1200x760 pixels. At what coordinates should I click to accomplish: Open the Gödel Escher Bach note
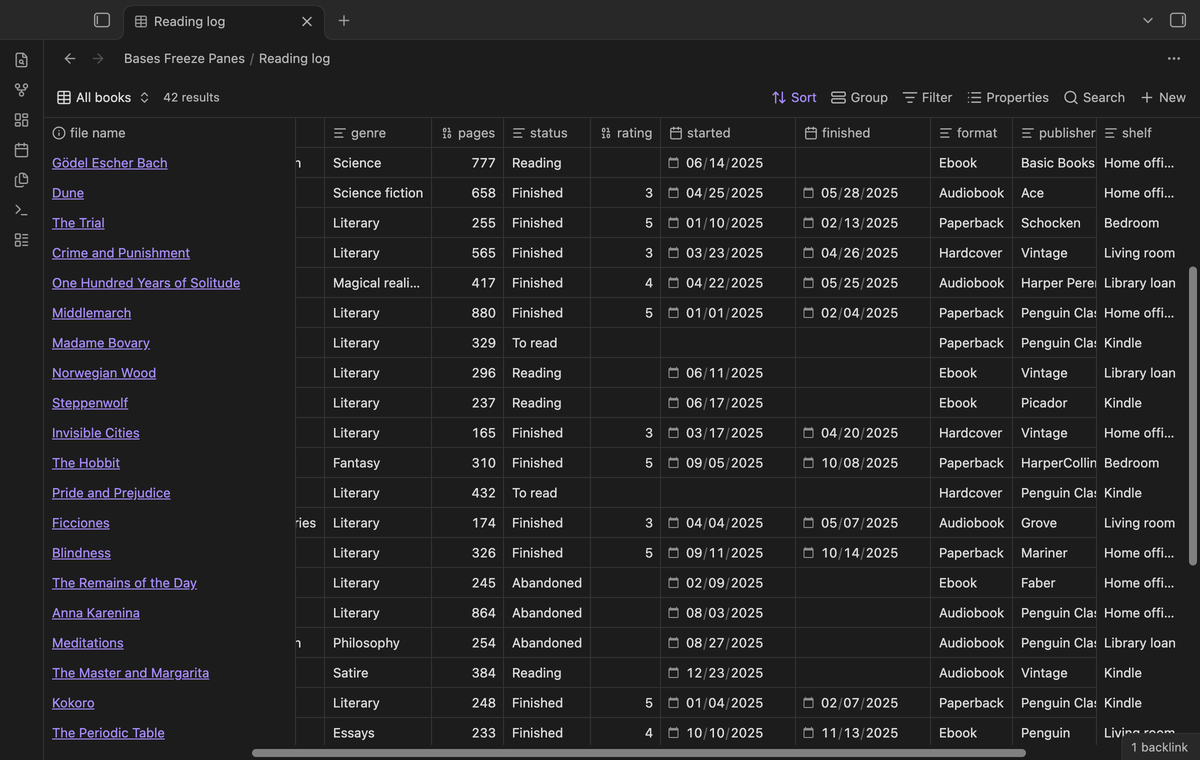[x=110, y=163]
